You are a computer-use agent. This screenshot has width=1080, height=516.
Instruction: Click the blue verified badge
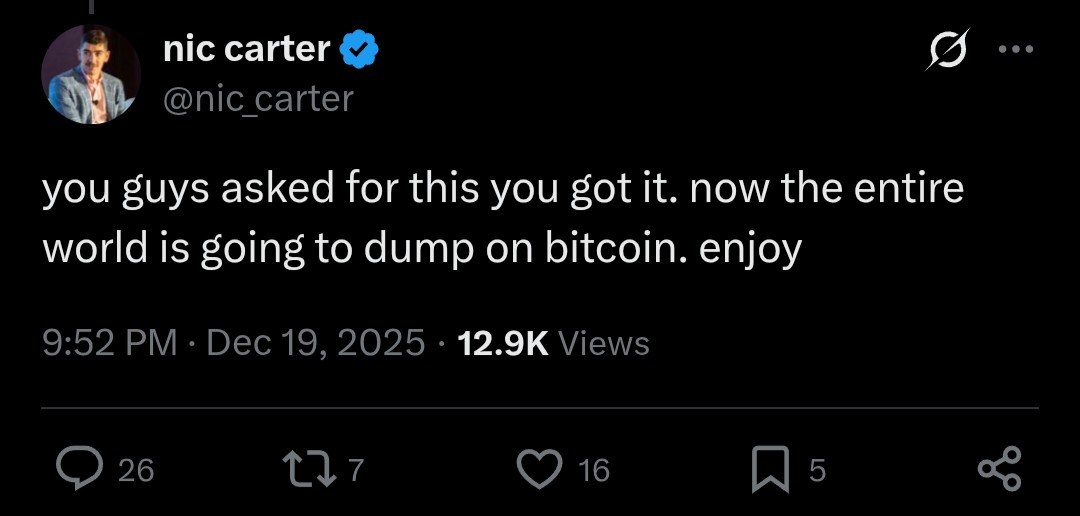359,49
